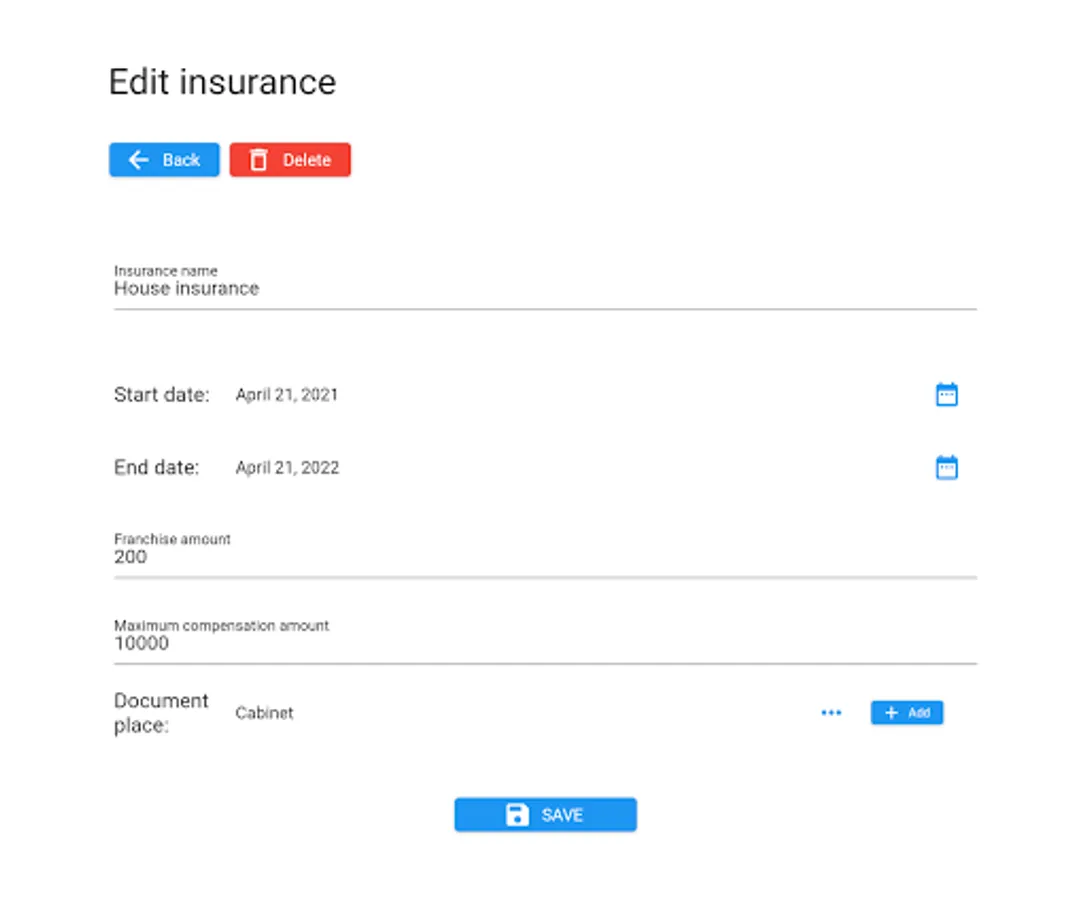Open the End date calendar picker
This screenshot has height=900, width=1087.
pyautogui.click(x=946, y=468)
